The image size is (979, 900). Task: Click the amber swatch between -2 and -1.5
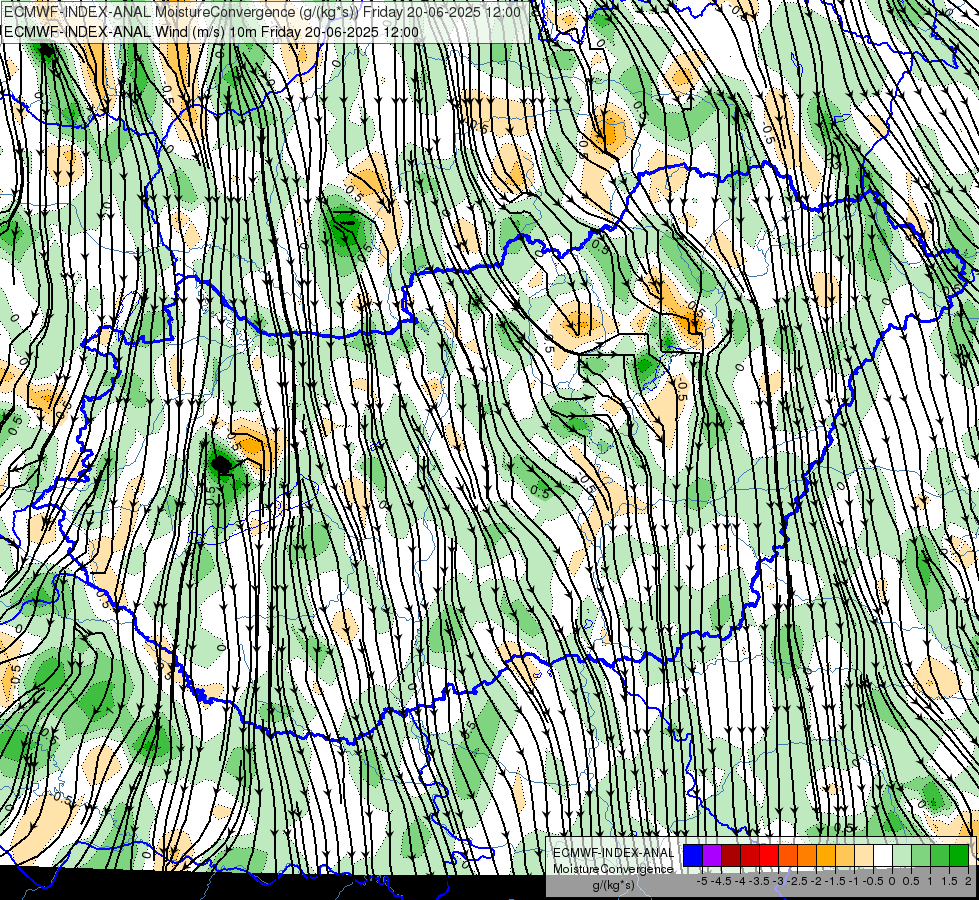pos(826,856)
